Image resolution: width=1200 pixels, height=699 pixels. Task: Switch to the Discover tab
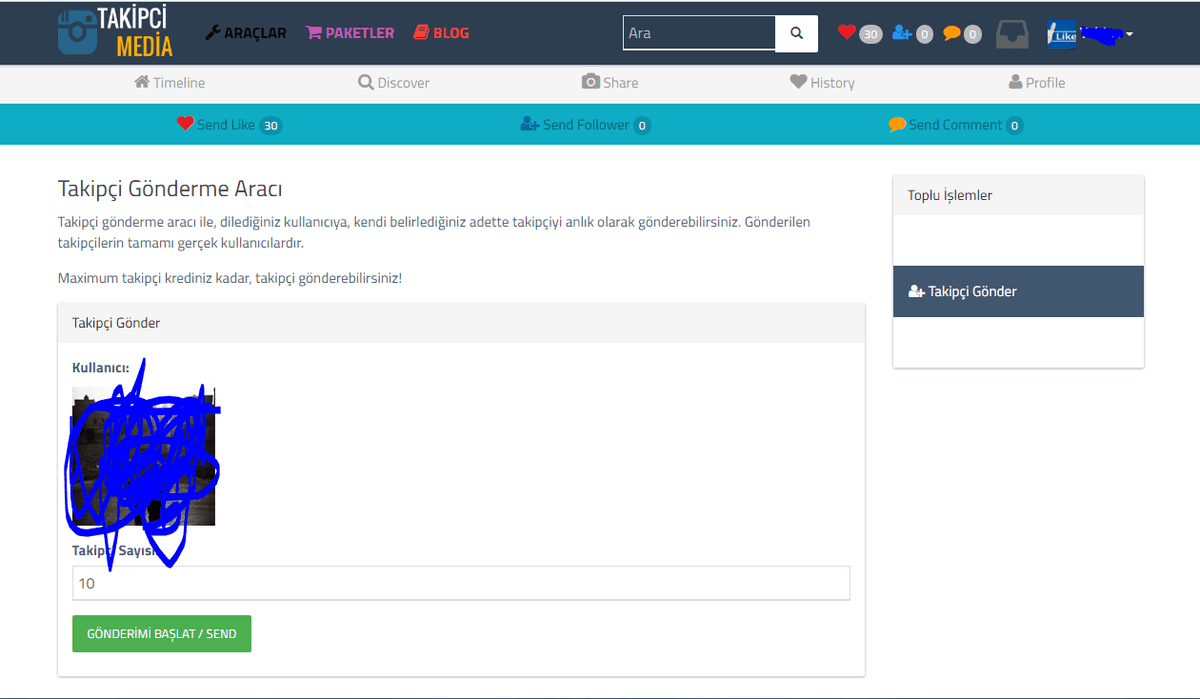click(394, 83)
